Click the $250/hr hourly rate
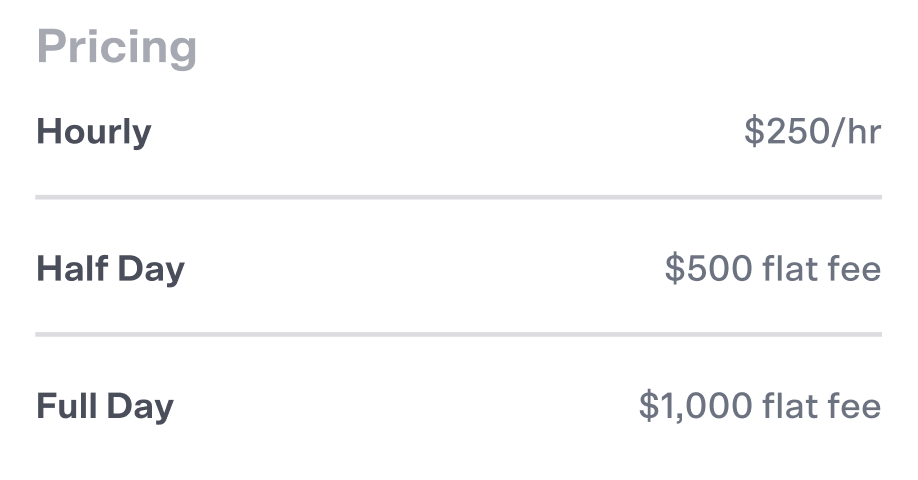Viewport: 918px width, 480px height. coord(812,132)
